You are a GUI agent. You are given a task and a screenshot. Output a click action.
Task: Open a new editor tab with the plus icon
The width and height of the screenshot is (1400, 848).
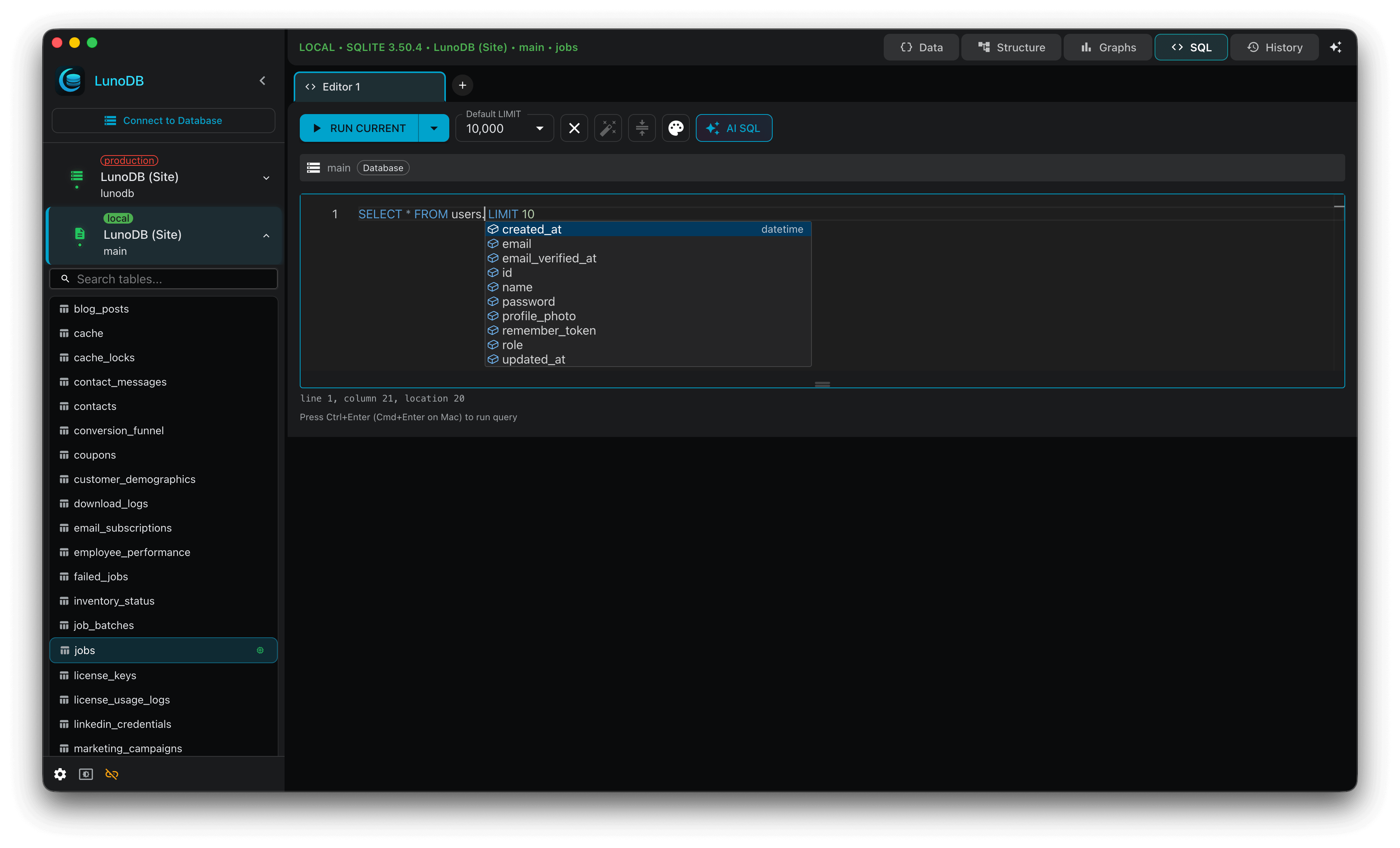point(462,85)
